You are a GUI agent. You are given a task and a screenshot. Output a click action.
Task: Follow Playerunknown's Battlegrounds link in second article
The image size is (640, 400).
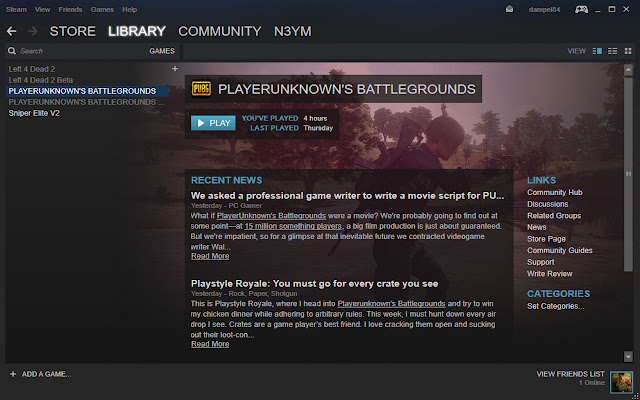click(391, 304)
